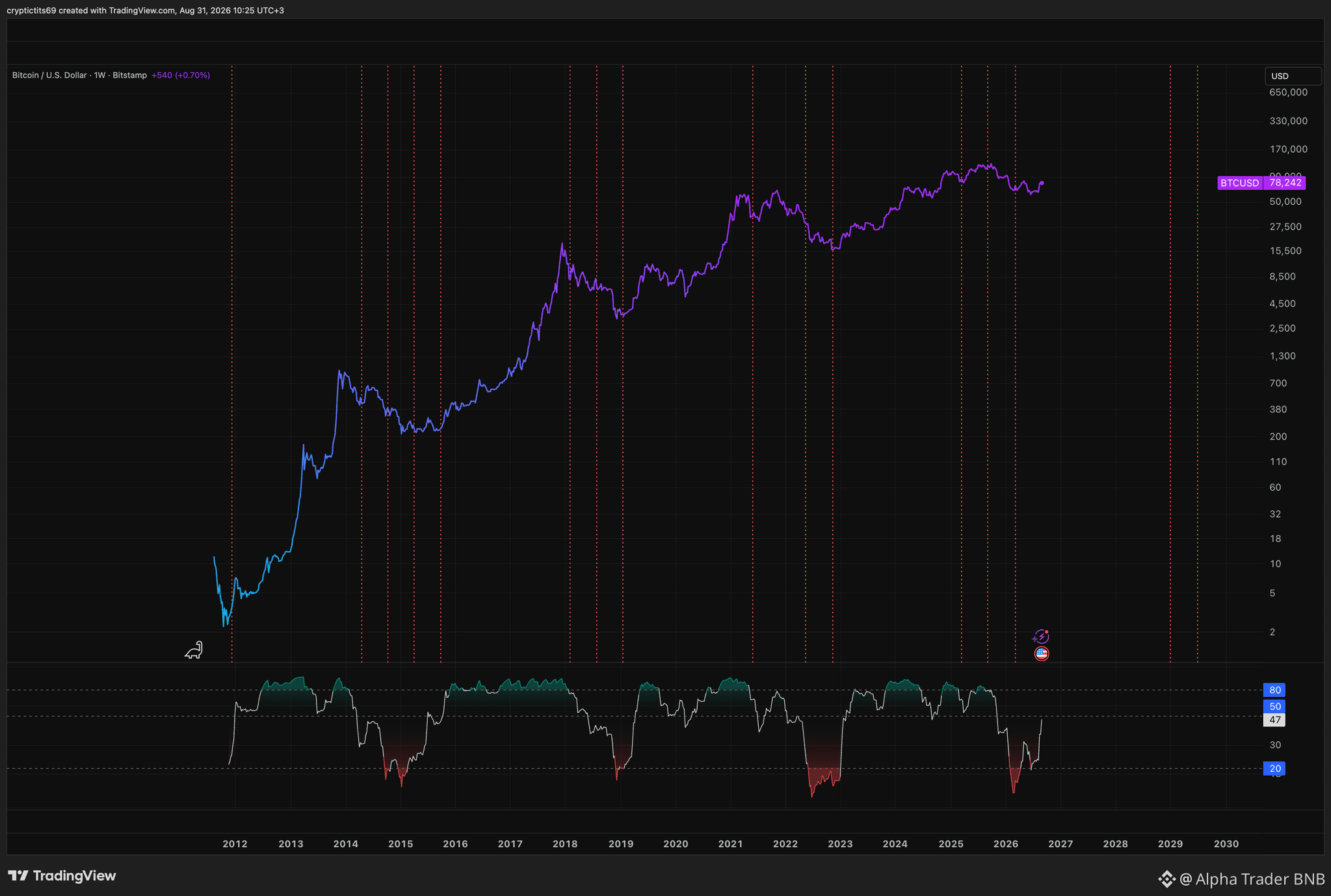This screenshot has width=1331, height=896.
Task: Click the 27,500 price axis label
Action: tap(1285, 227)
